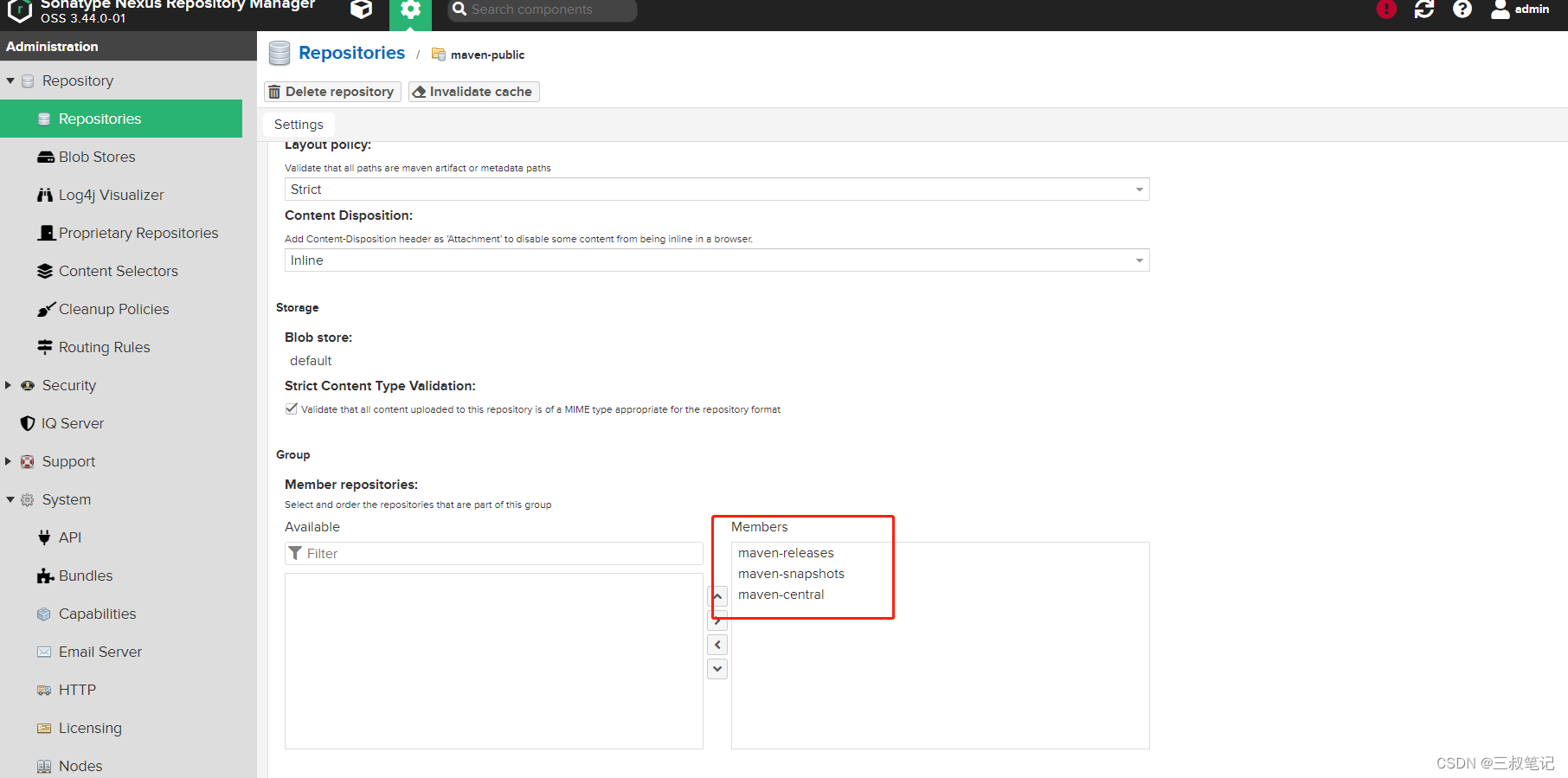Click the Cleanup Policies broom icon
The image size is (1568, 778).
(46, 309)
